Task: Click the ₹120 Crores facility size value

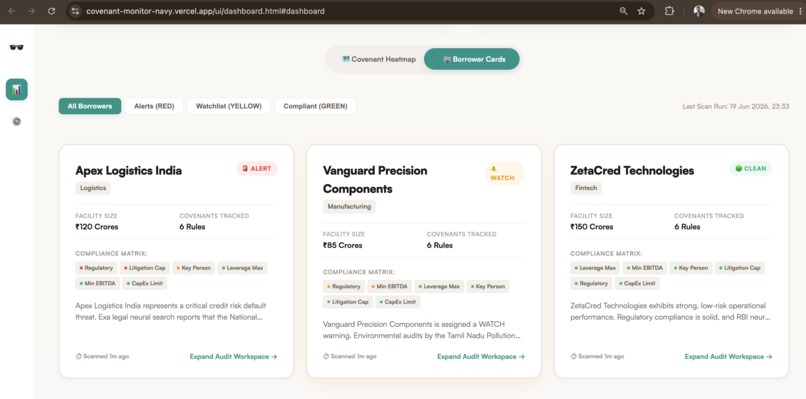Action: pos(97,227)
